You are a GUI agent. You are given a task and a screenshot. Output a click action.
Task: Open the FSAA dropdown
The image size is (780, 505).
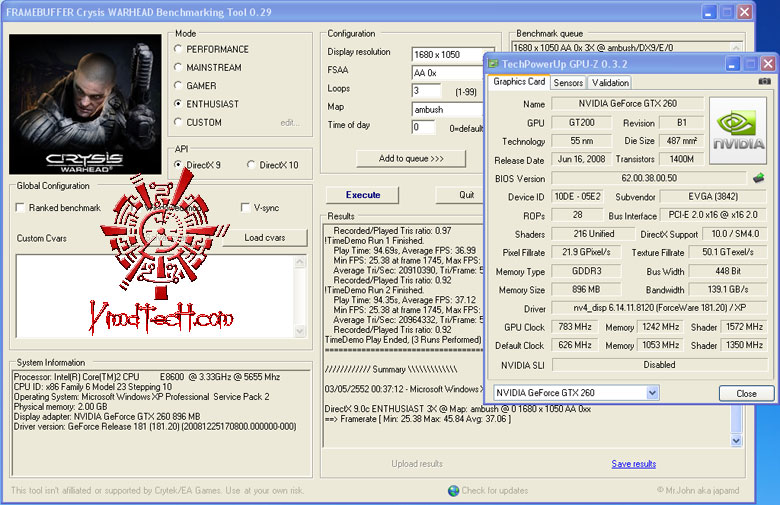click(x=448, y=73)
